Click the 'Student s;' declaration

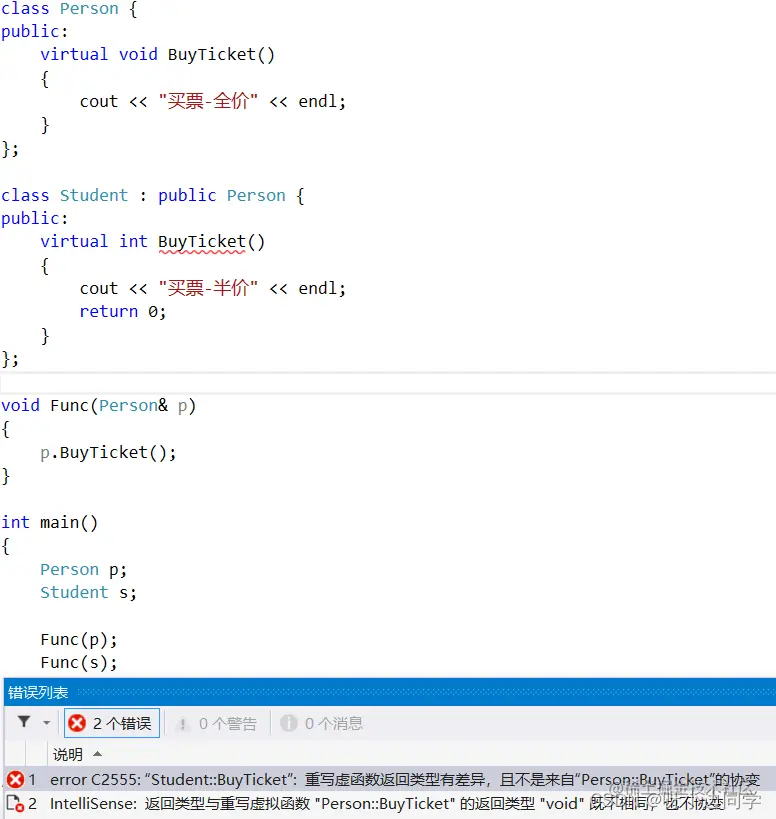click(x=89, y=593)
